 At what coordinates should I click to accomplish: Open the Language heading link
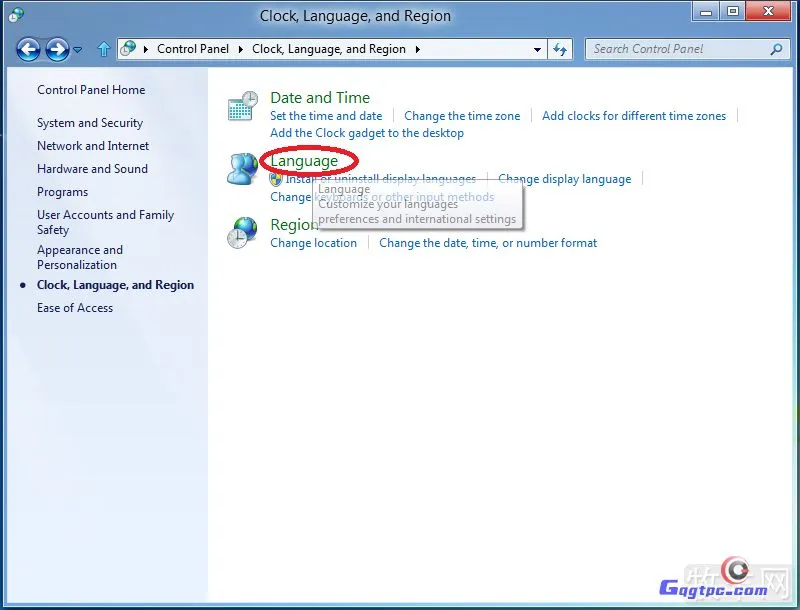304,160
